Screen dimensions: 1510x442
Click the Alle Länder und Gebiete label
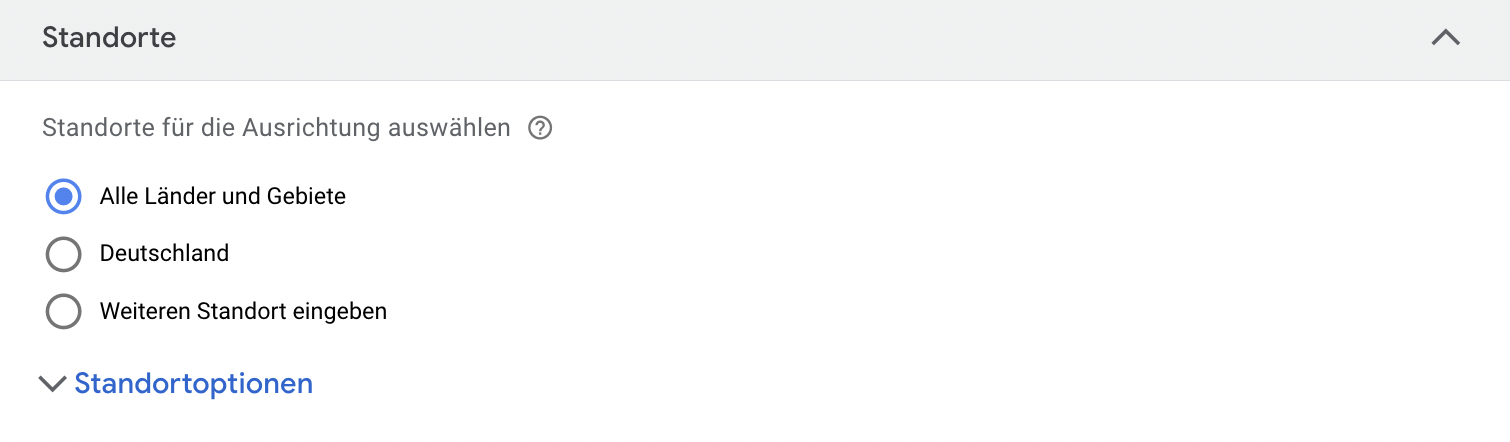pyautogui.click(x=223, y=196)
